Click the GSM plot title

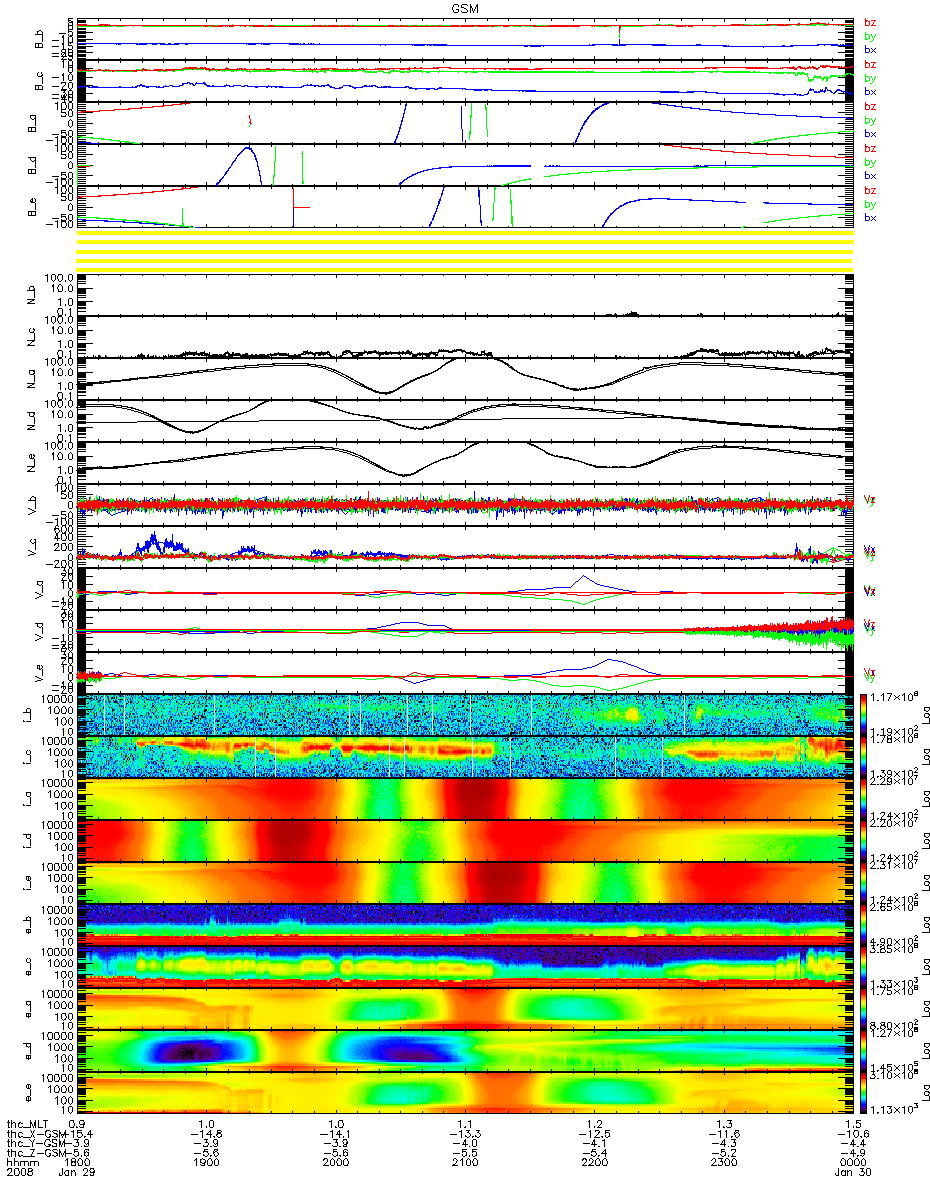pyautogui.click(x=465, y=7)
